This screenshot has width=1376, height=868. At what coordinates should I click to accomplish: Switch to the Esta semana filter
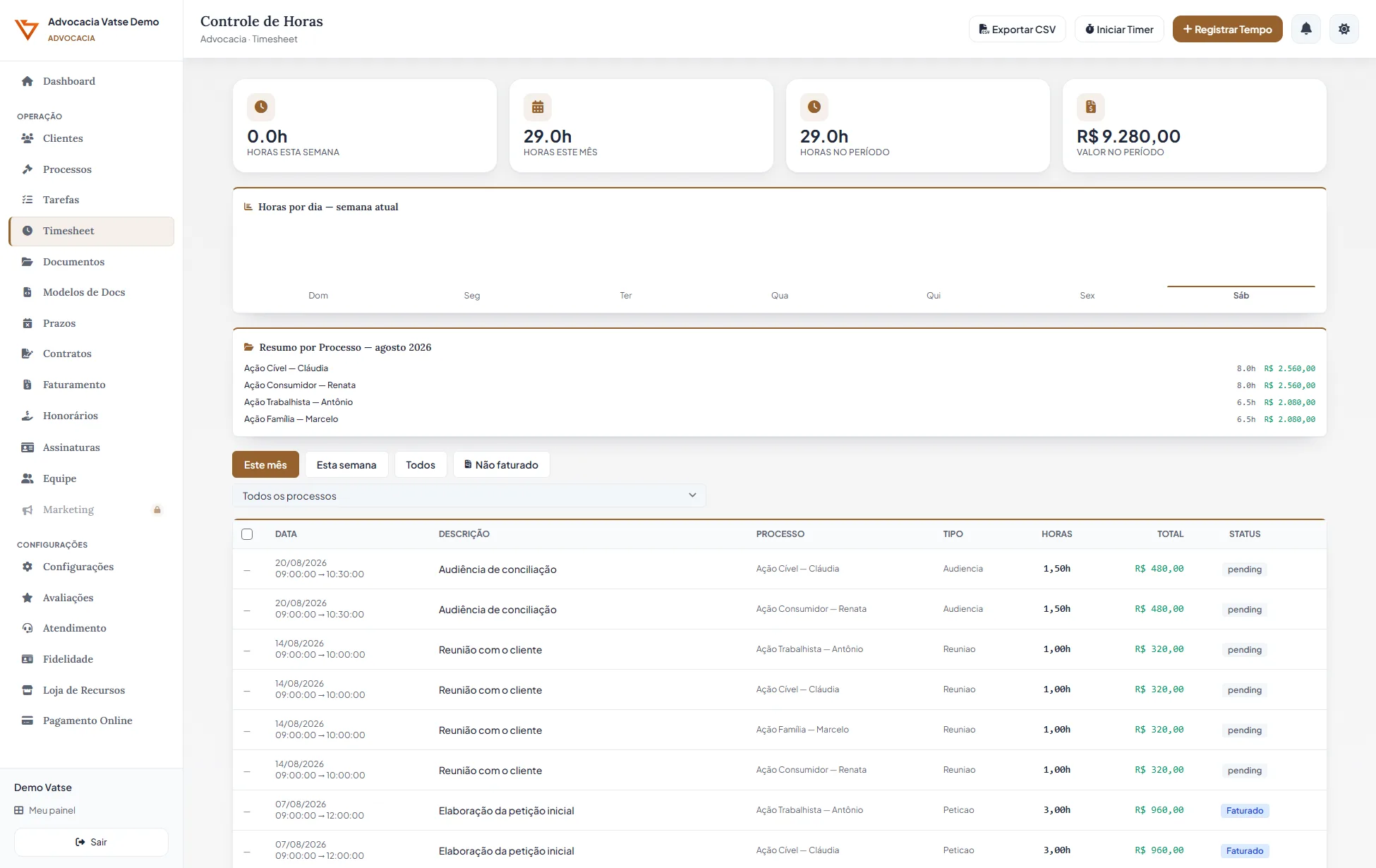346,465
